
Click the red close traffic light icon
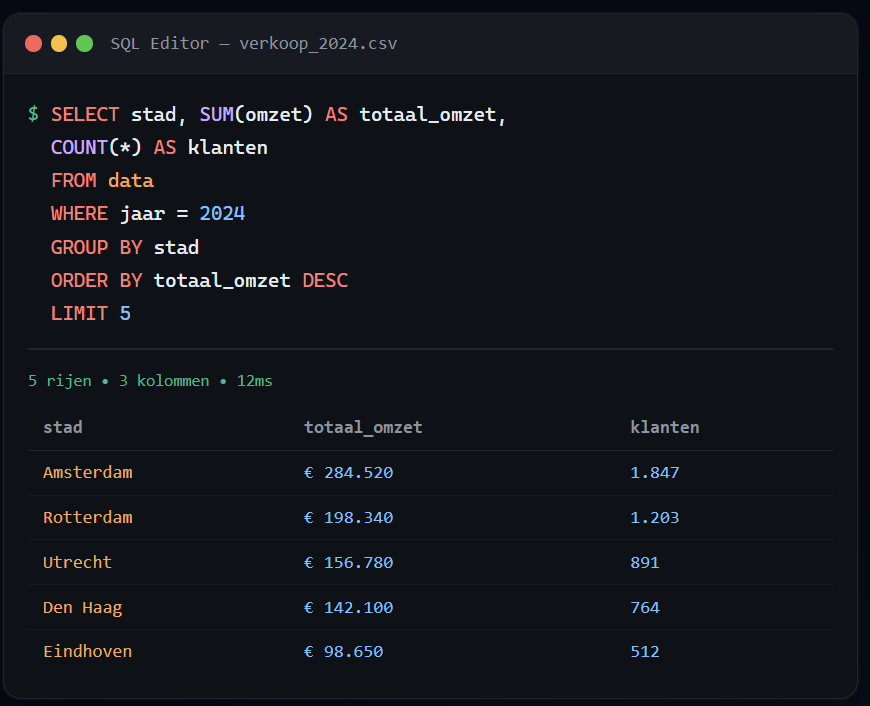[x=31, y=43]
